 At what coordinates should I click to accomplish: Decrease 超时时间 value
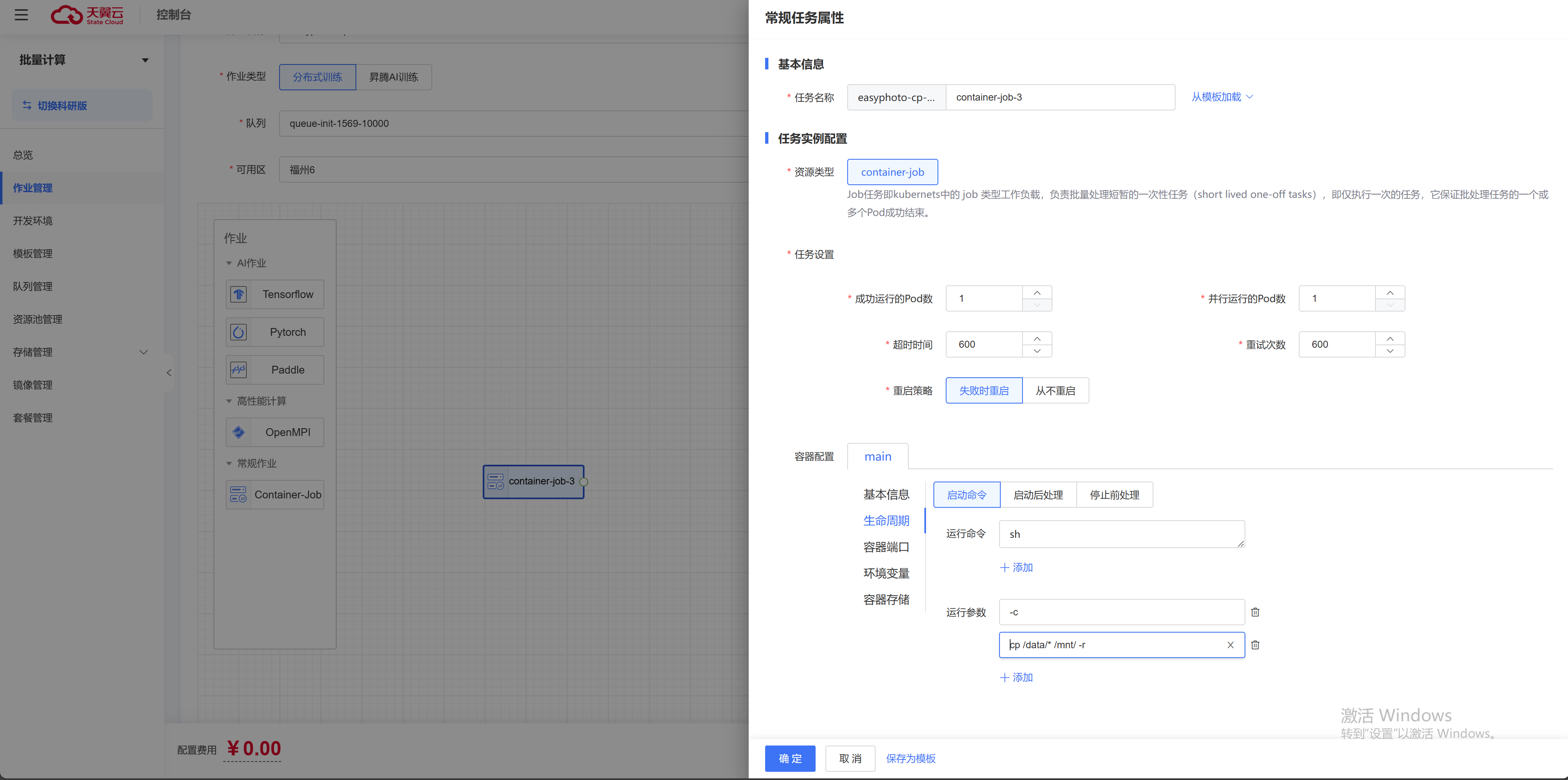coord(1036,351)
